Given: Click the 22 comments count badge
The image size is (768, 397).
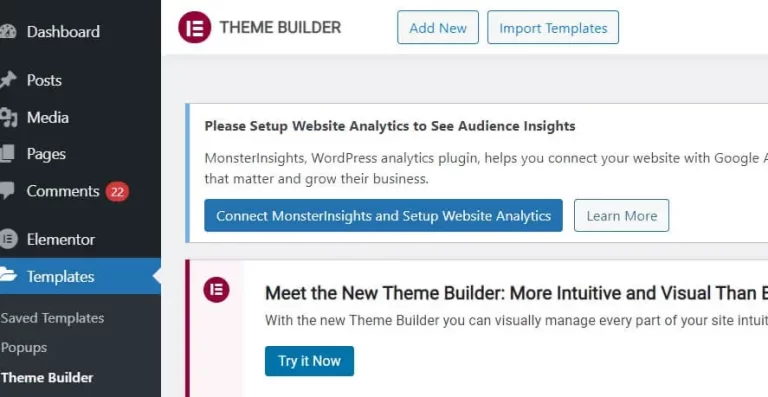Looking at the screenshot, I should coord(117,192).
